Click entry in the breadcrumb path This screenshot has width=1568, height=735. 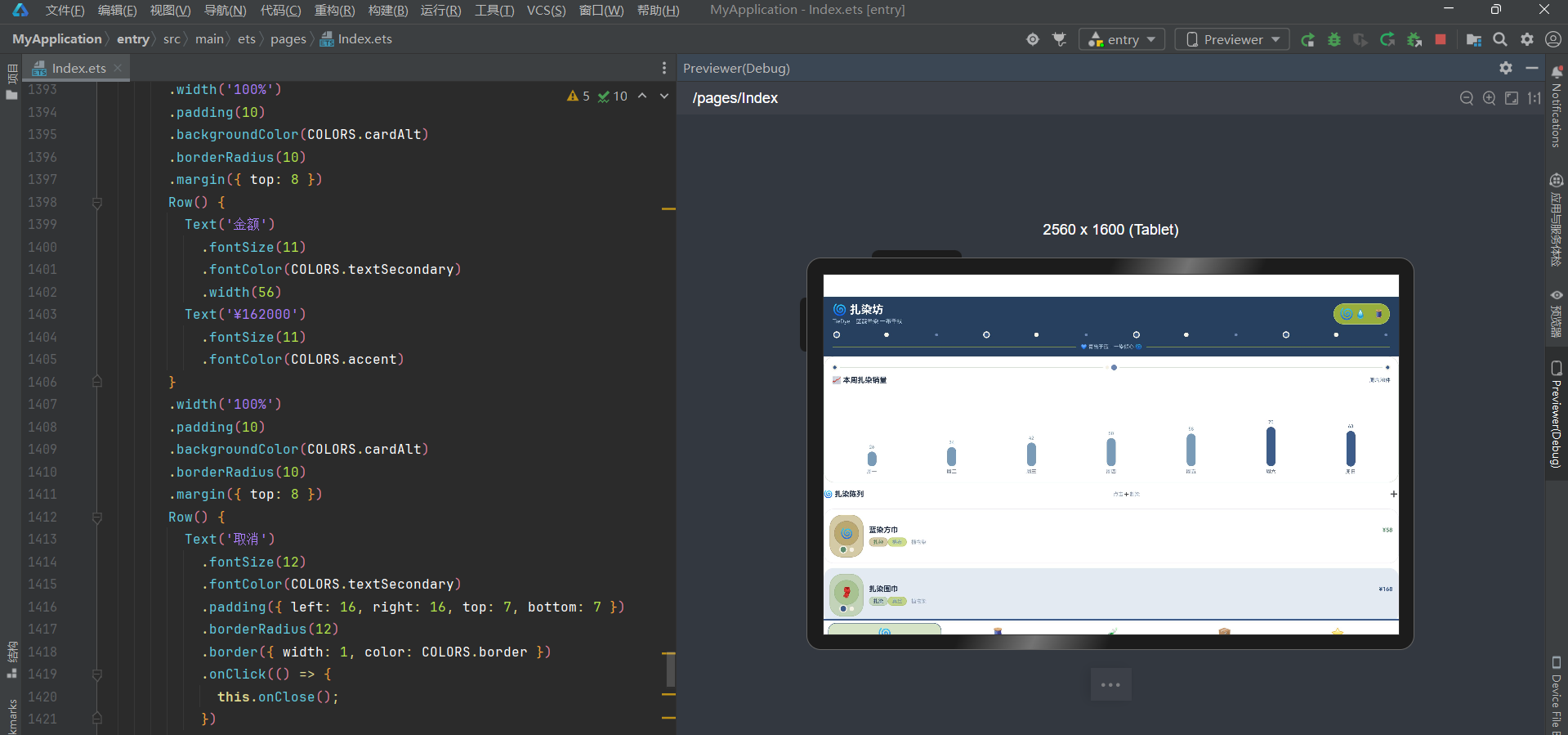132,39
